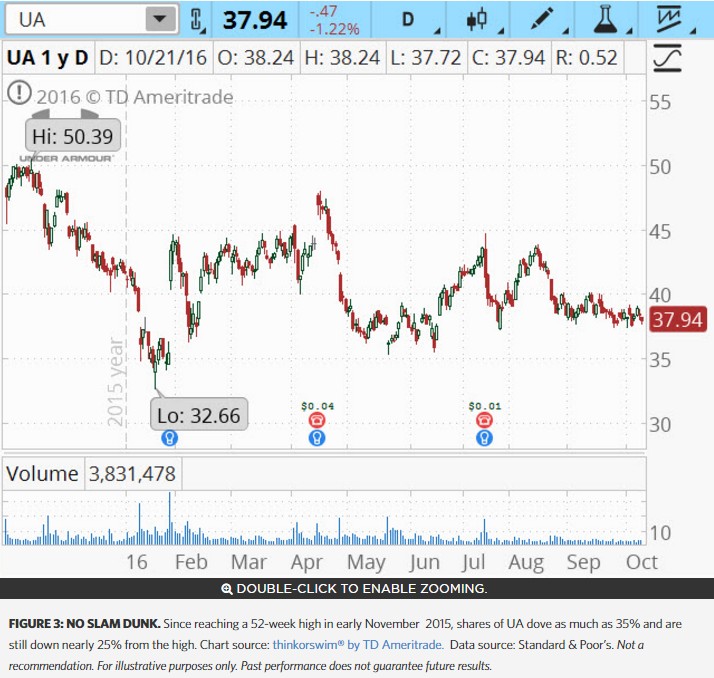Click the Double-click to enable zooming bar

coord(357,588)
